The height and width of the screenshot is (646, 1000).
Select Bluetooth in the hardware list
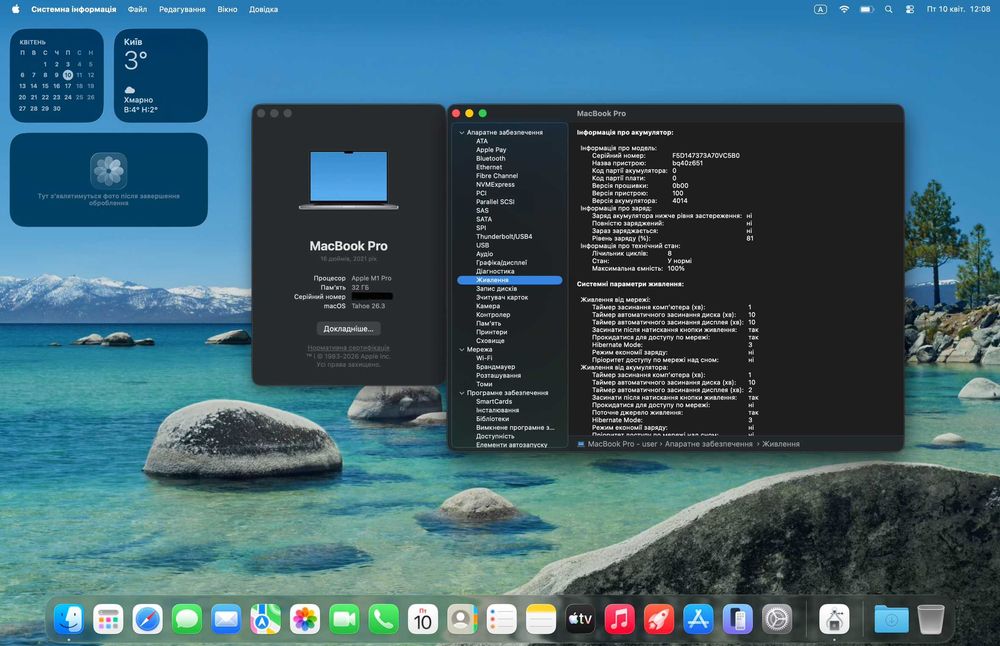(x=490, y=158)
